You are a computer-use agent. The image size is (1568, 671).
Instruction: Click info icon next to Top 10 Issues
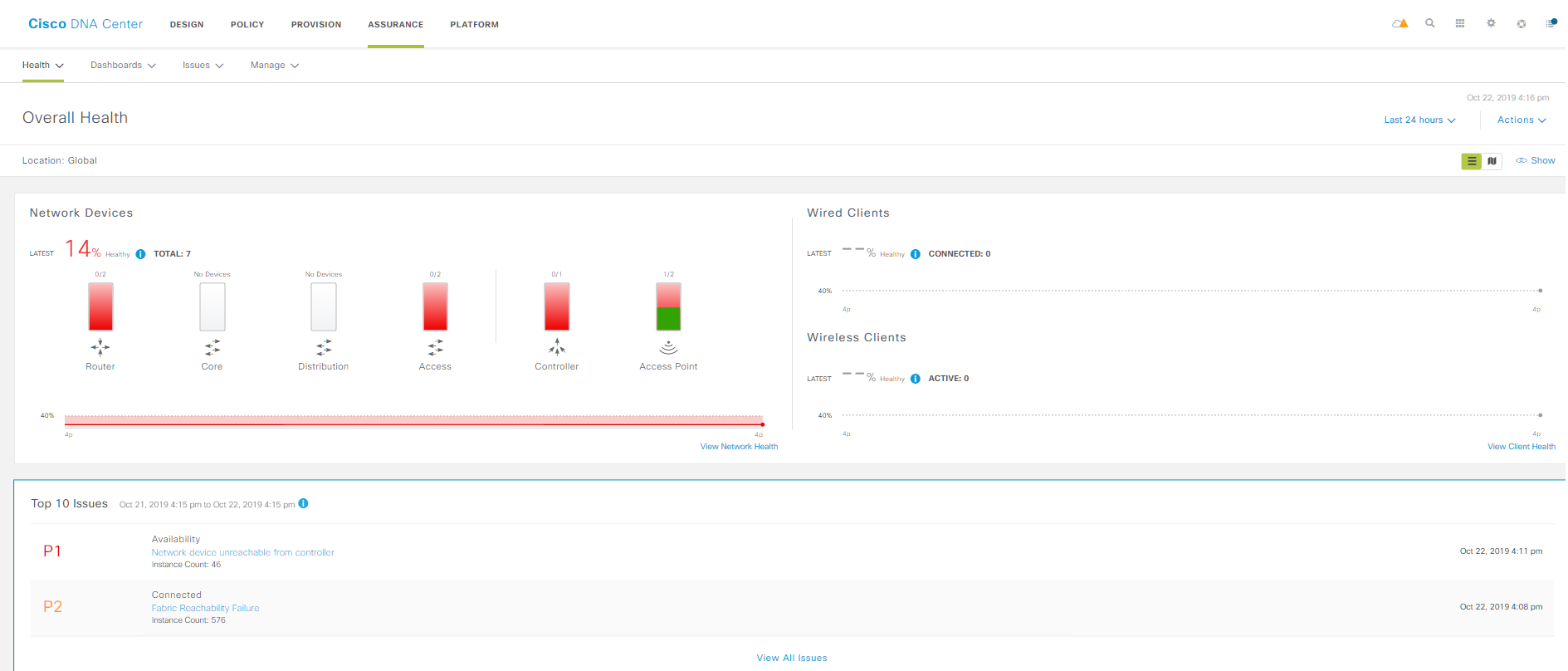304,503
